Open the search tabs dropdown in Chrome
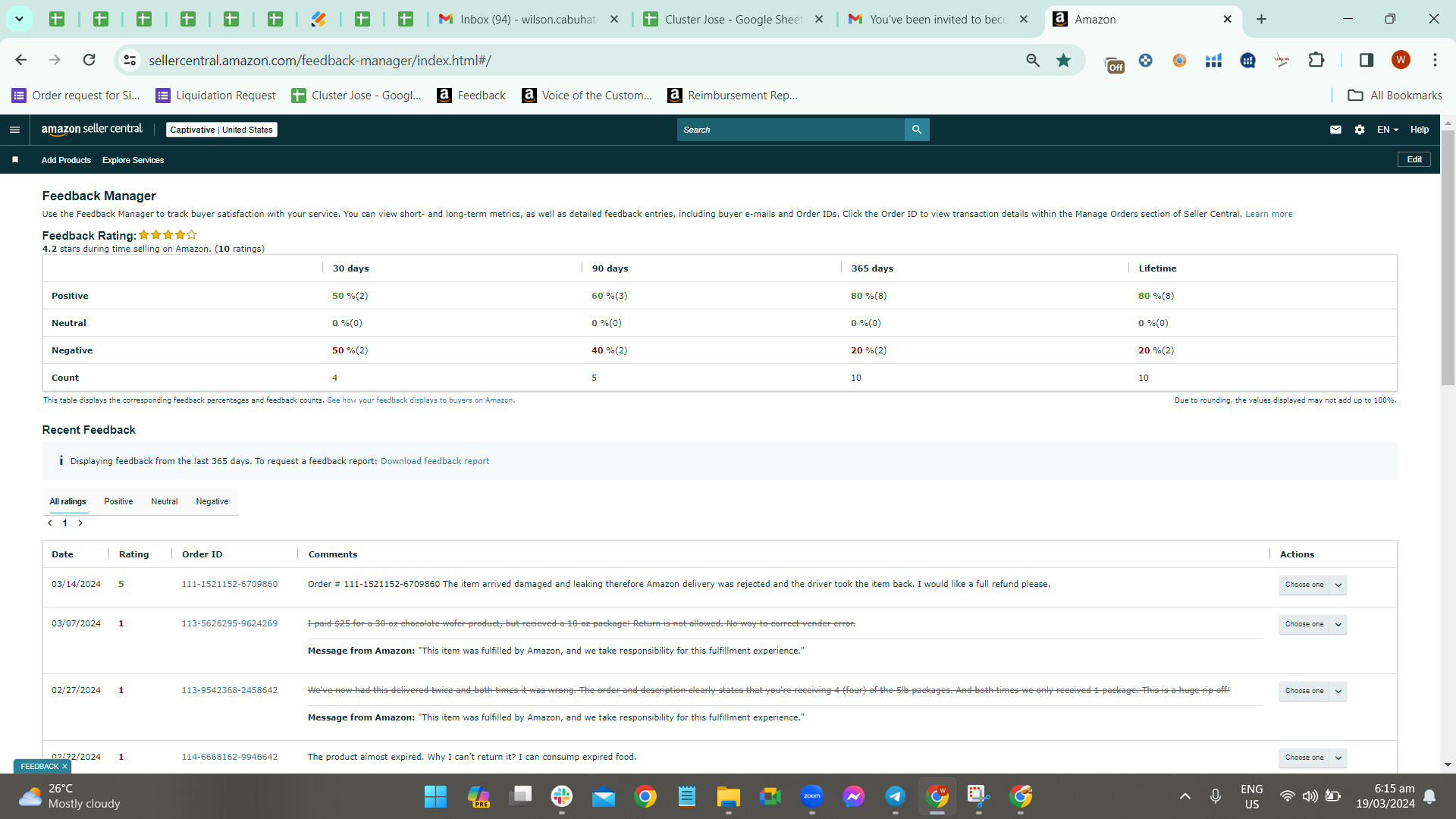 tap(19, 19)
